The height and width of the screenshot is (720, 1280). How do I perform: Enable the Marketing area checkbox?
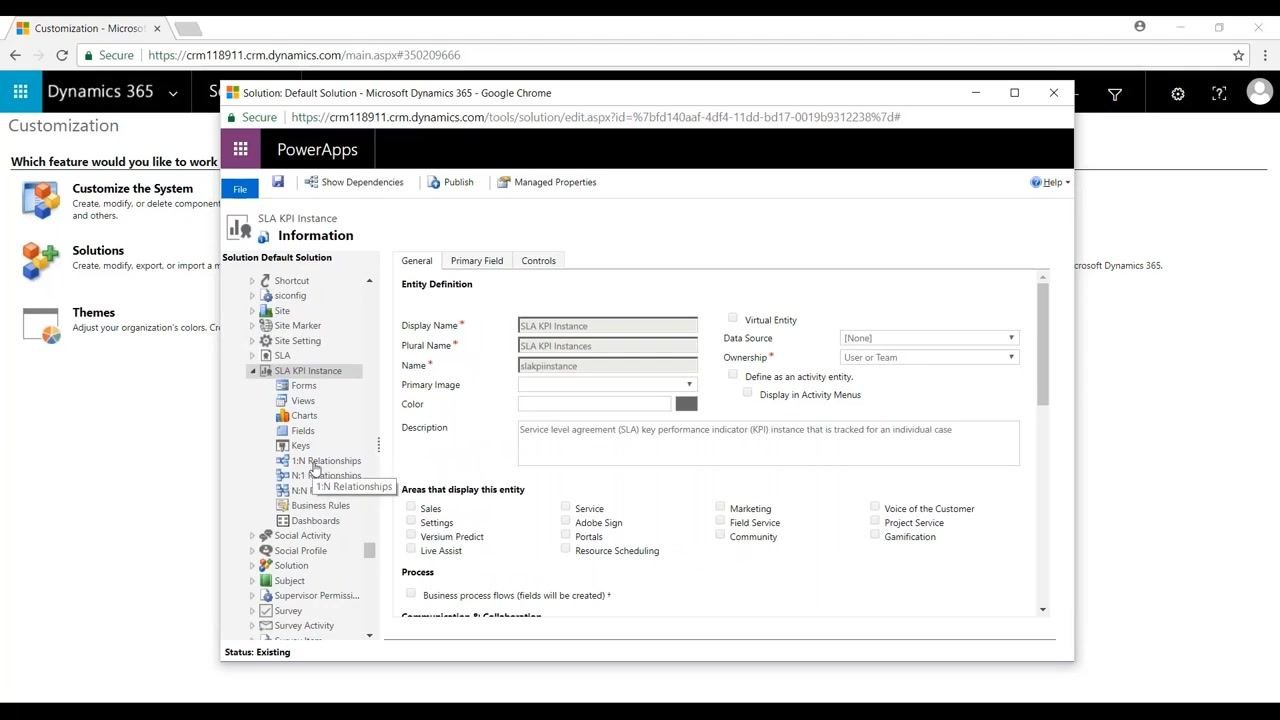click(720, 507)
